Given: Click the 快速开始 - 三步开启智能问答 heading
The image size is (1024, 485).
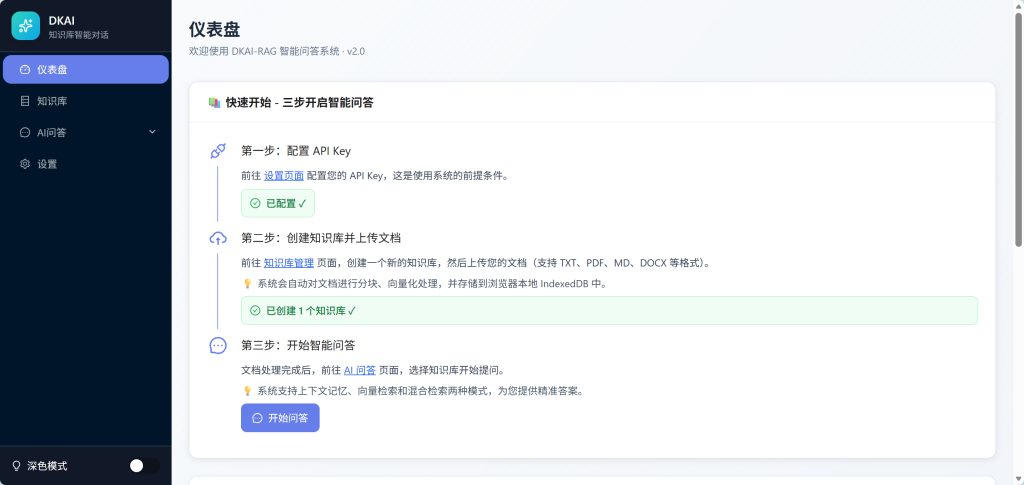Looking at the screenshot, I should click(x=300, y=102).
